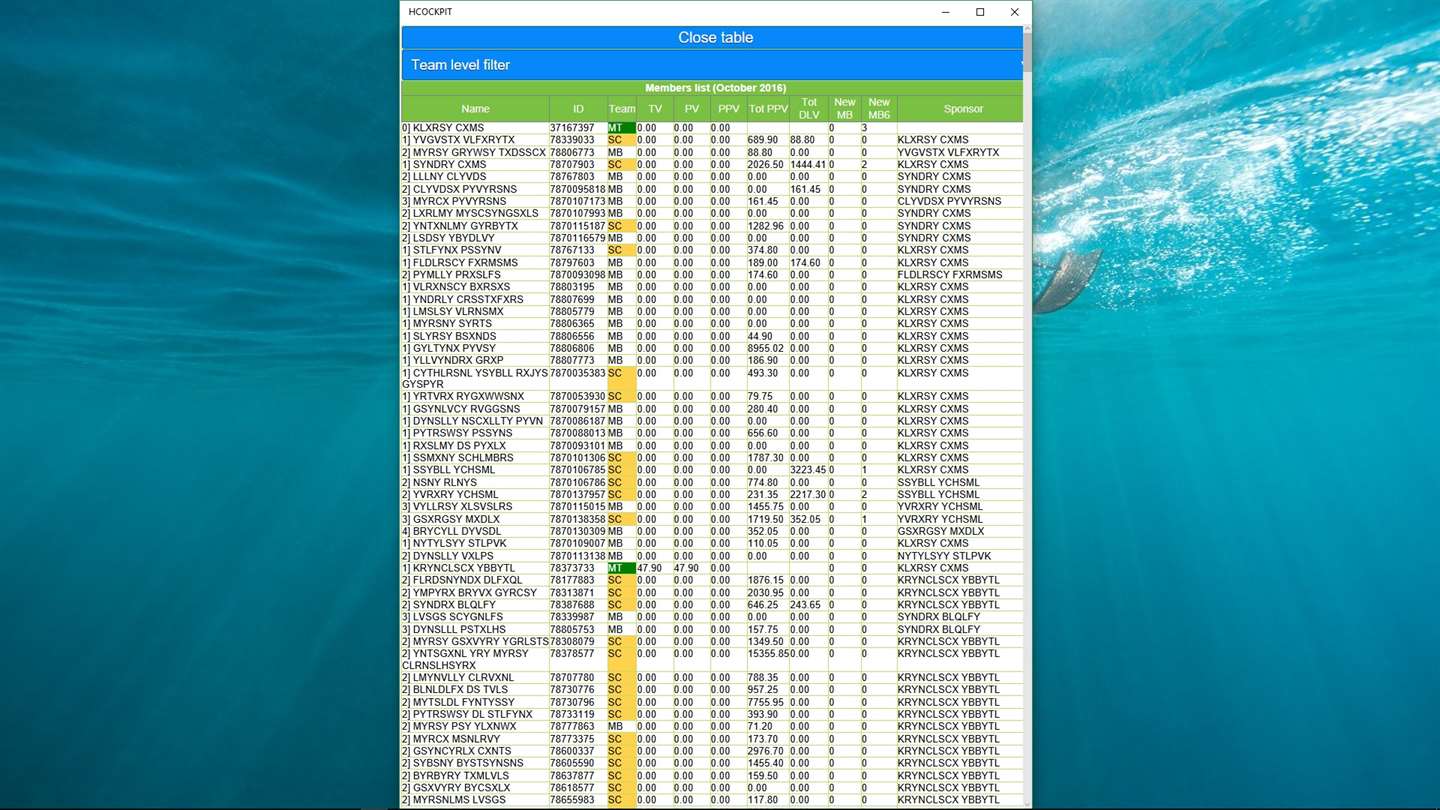1440x810 pixels.
Task: Select the name 2] LLLNY CLYVDS
Action: point(444,177)
